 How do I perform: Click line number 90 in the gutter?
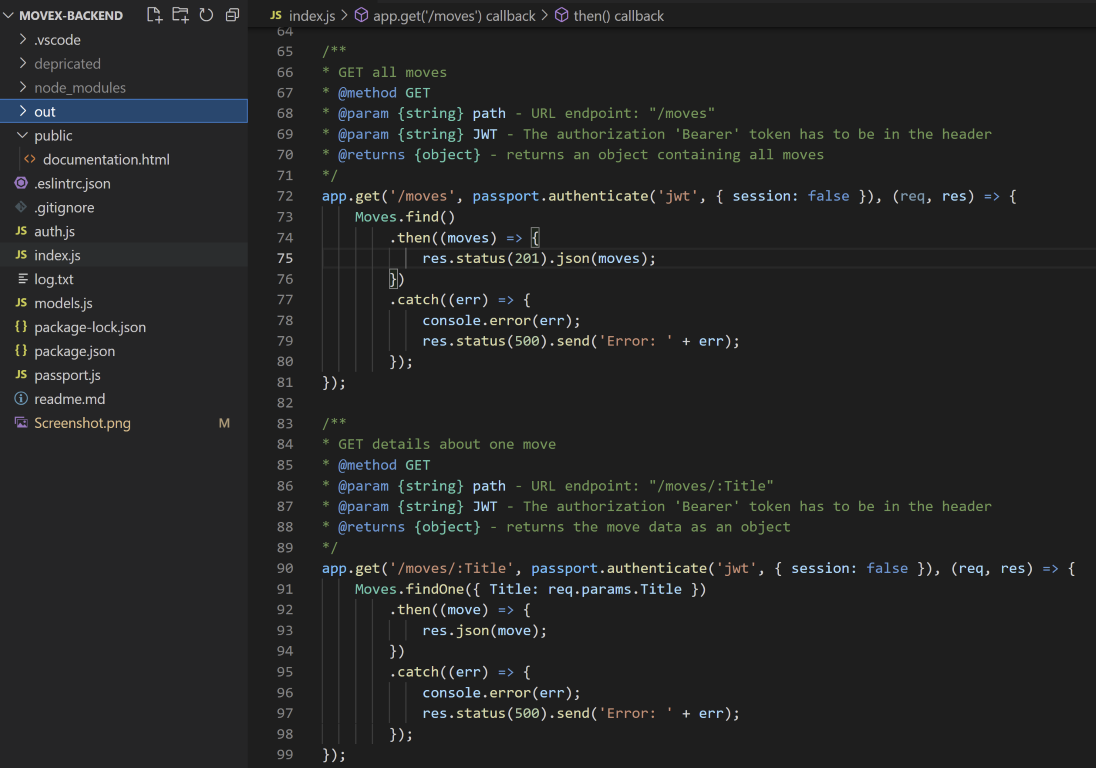tap(284, 568)
